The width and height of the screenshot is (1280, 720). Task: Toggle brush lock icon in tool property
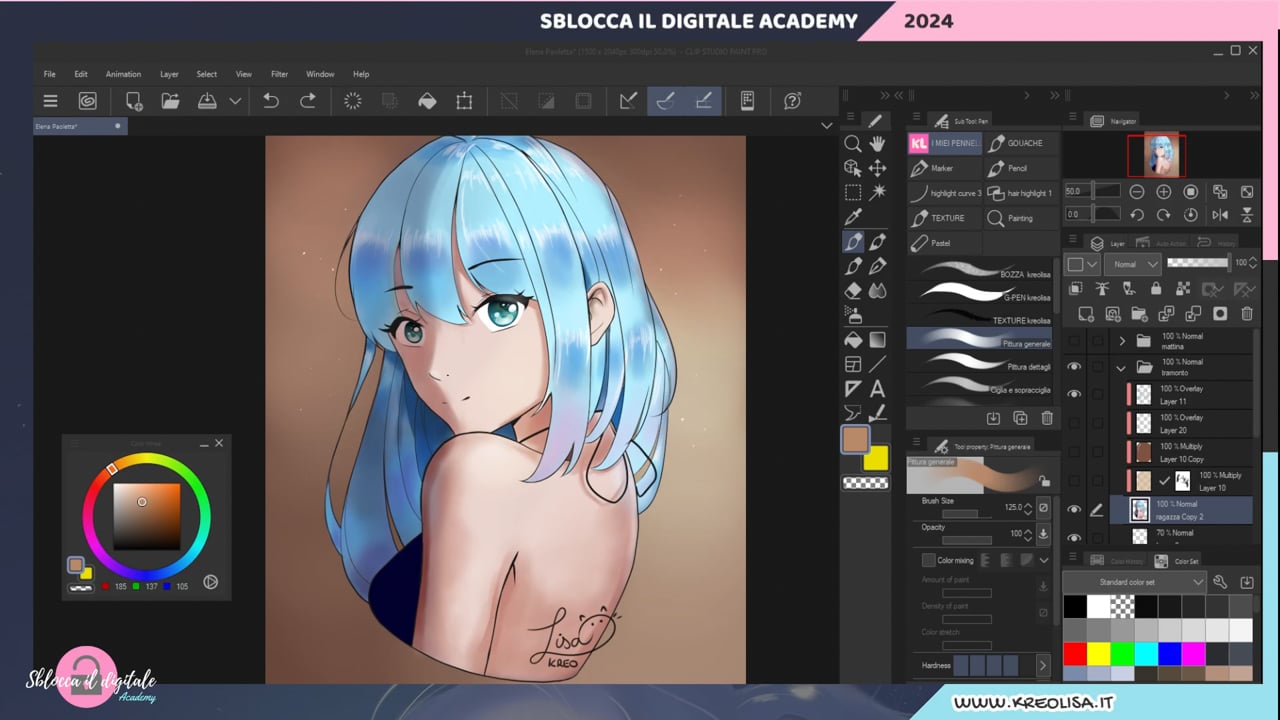(x=1044, y=481)
